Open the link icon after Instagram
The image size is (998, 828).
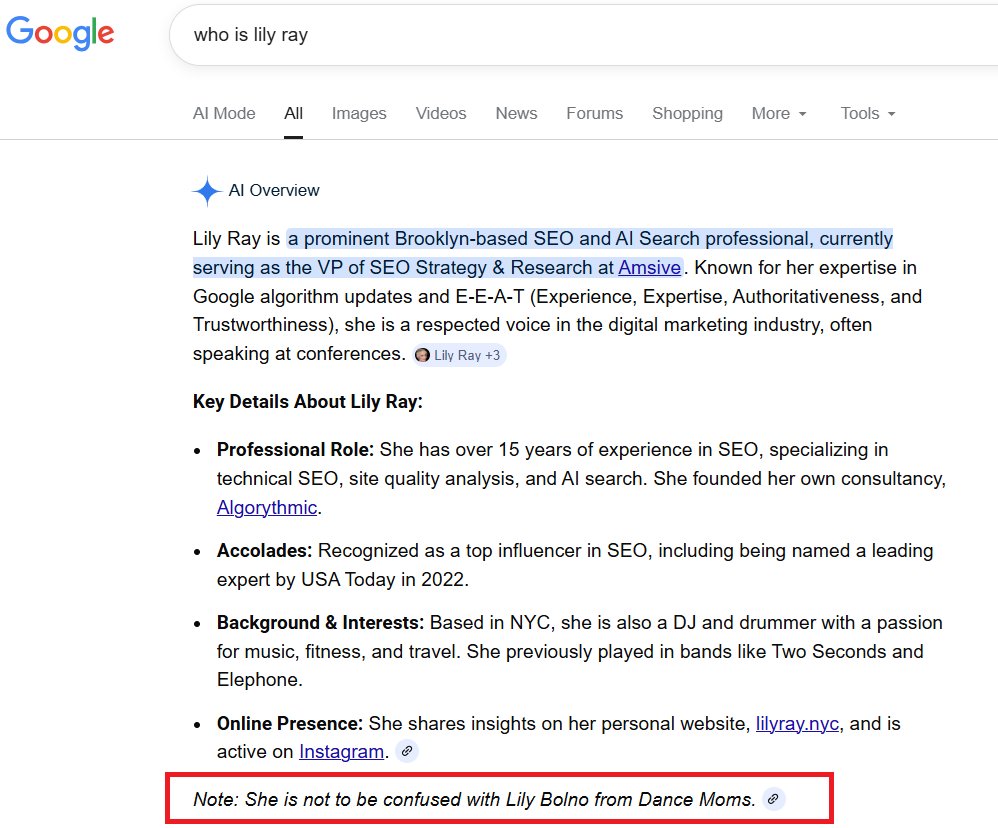pos(407,752)
